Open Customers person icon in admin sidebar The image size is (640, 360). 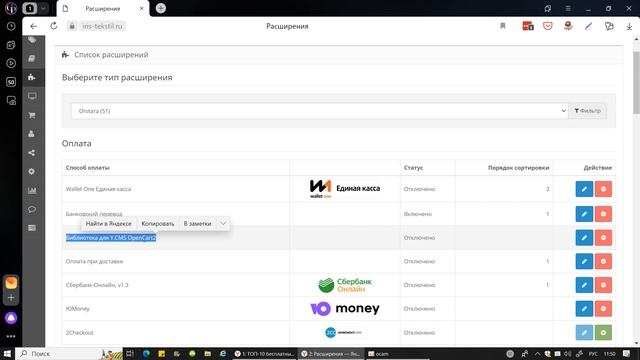(x=32, y=134)
